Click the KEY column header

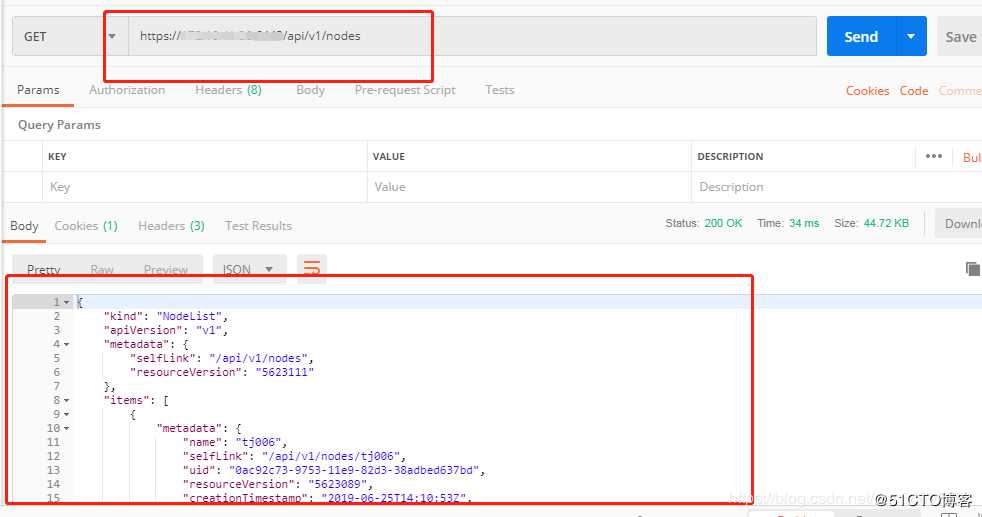tap(57, 156)
